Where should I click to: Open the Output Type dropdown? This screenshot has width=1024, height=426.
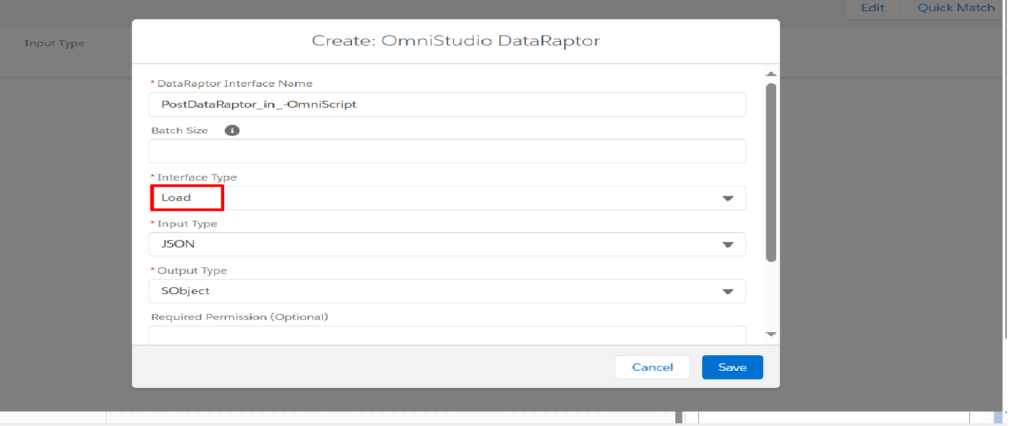click(x=447, y=291)
